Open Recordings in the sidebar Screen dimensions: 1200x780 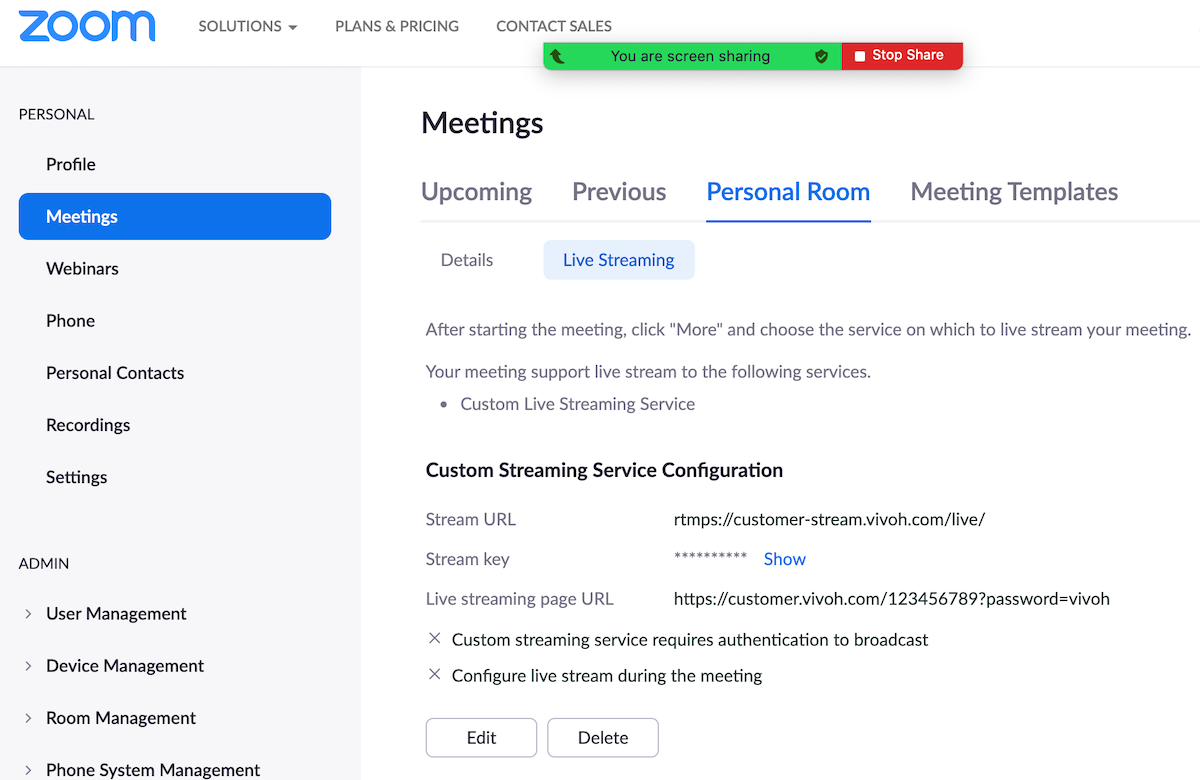(88, 425)
